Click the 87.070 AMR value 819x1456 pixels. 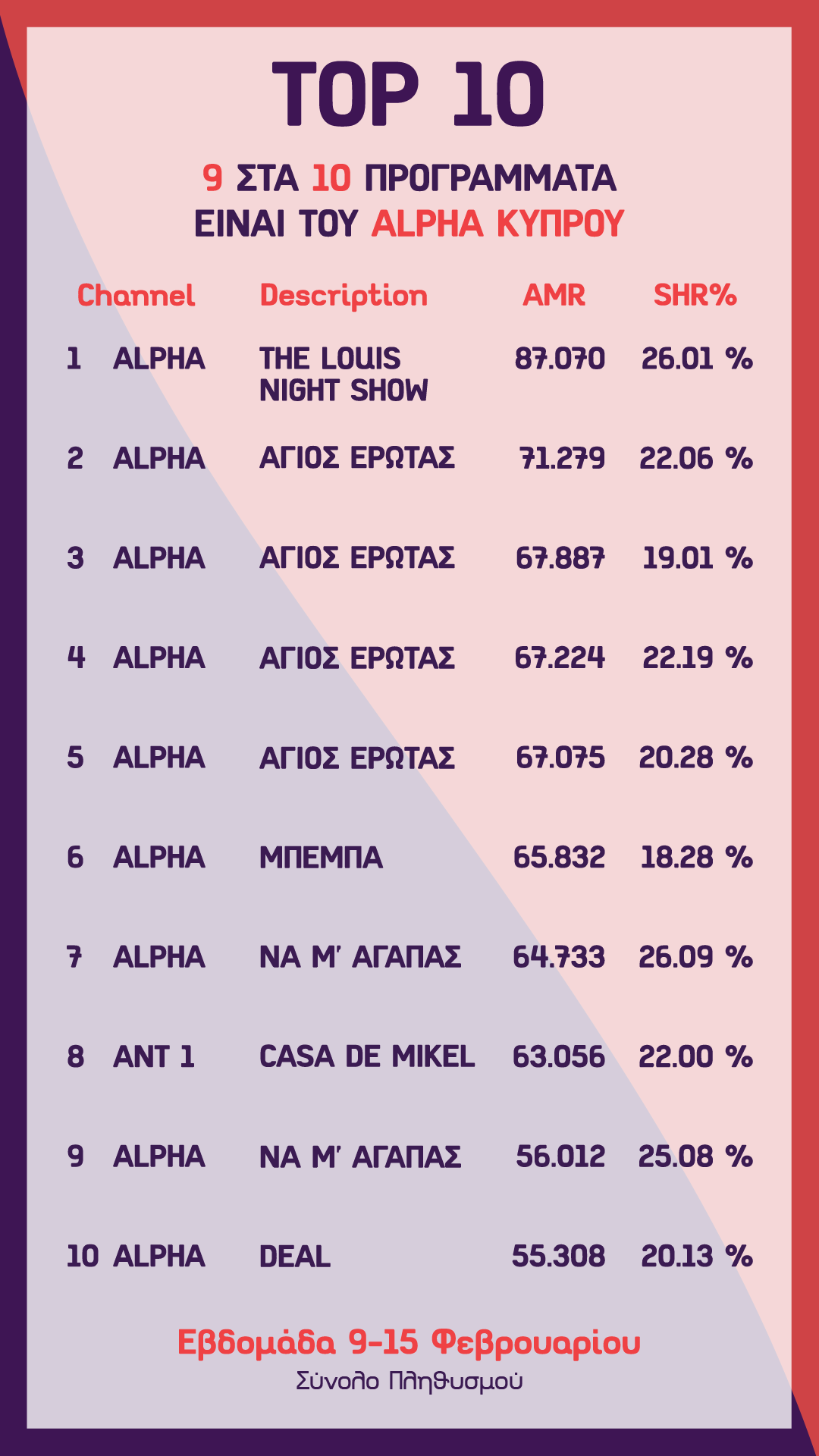[560, 359]
